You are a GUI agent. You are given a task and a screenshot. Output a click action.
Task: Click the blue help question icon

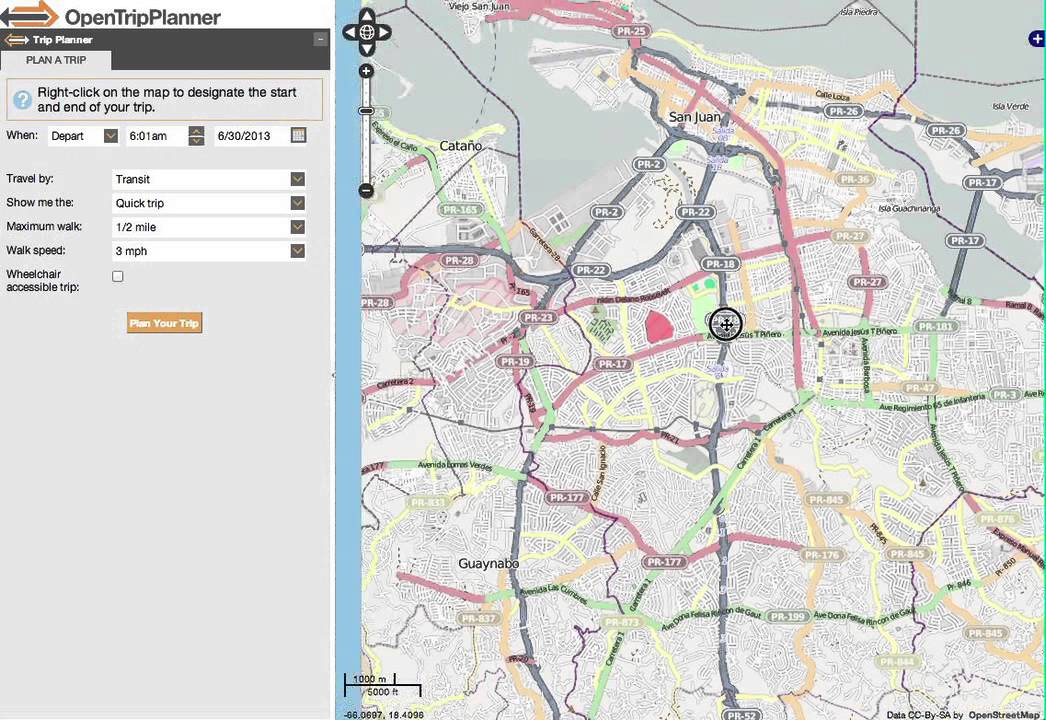[x=22, y=100]
